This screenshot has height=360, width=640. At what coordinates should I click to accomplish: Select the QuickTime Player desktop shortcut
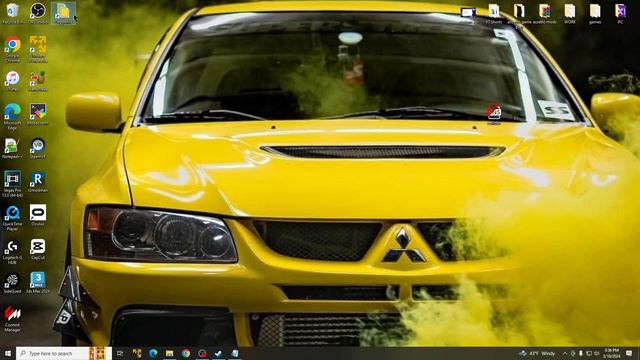[13, 218]
